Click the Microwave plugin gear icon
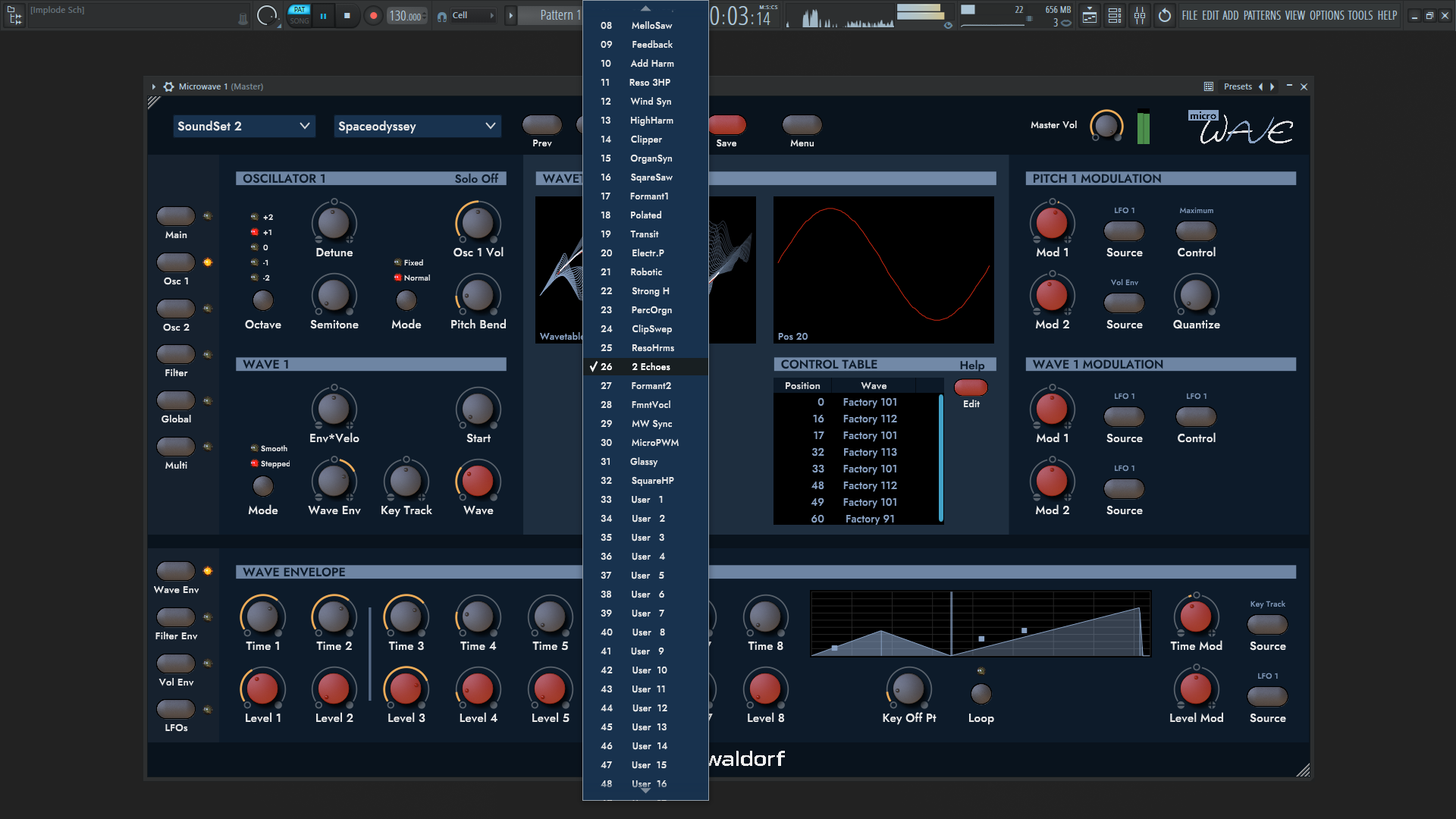 point(168,86)
